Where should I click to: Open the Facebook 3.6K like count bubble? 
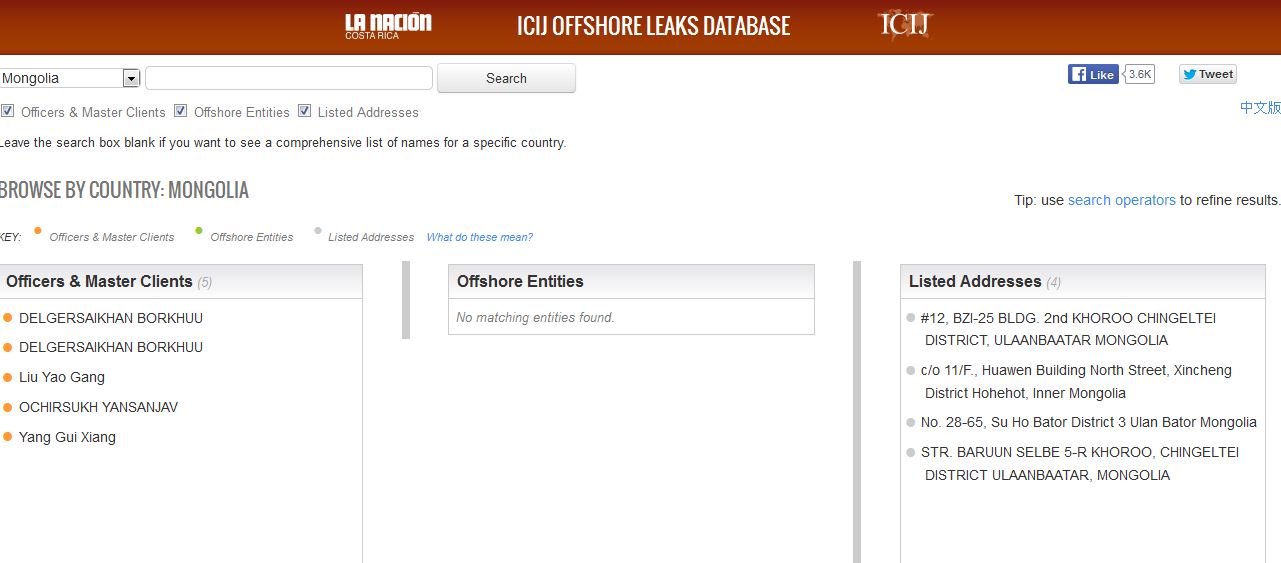pyautogui.click(x=1140, y=74)
